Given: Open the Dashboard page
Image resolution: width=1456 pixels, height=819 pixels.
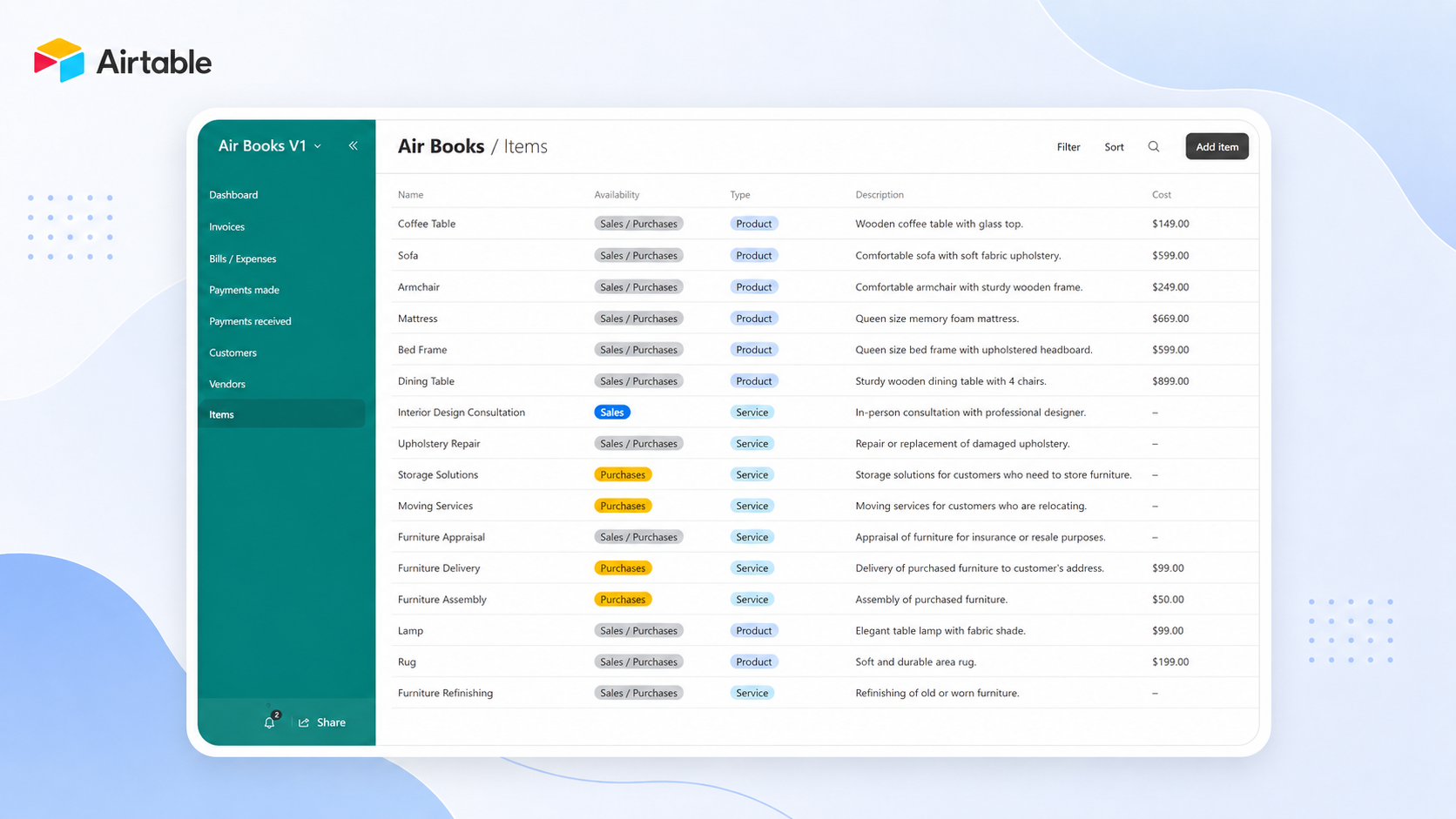Looking at the screenshot, I should (x=233, y=195).
